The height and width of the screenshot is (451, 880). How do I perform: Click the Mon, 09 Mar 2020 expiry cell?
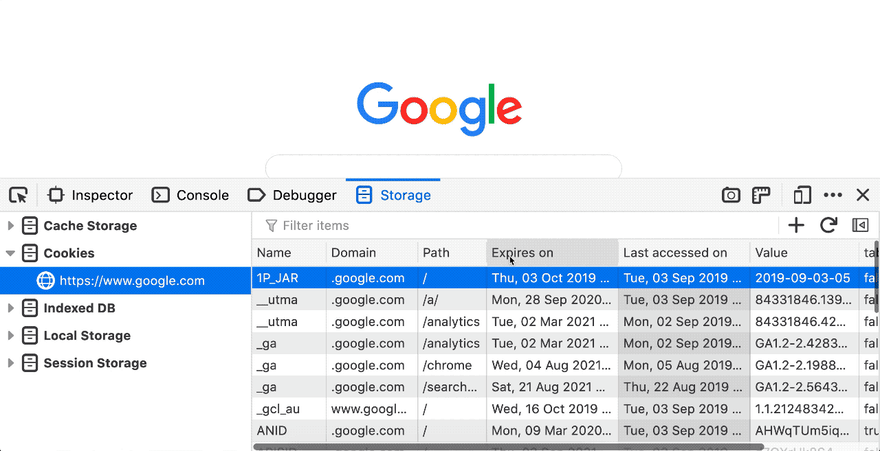coord(552,431)
